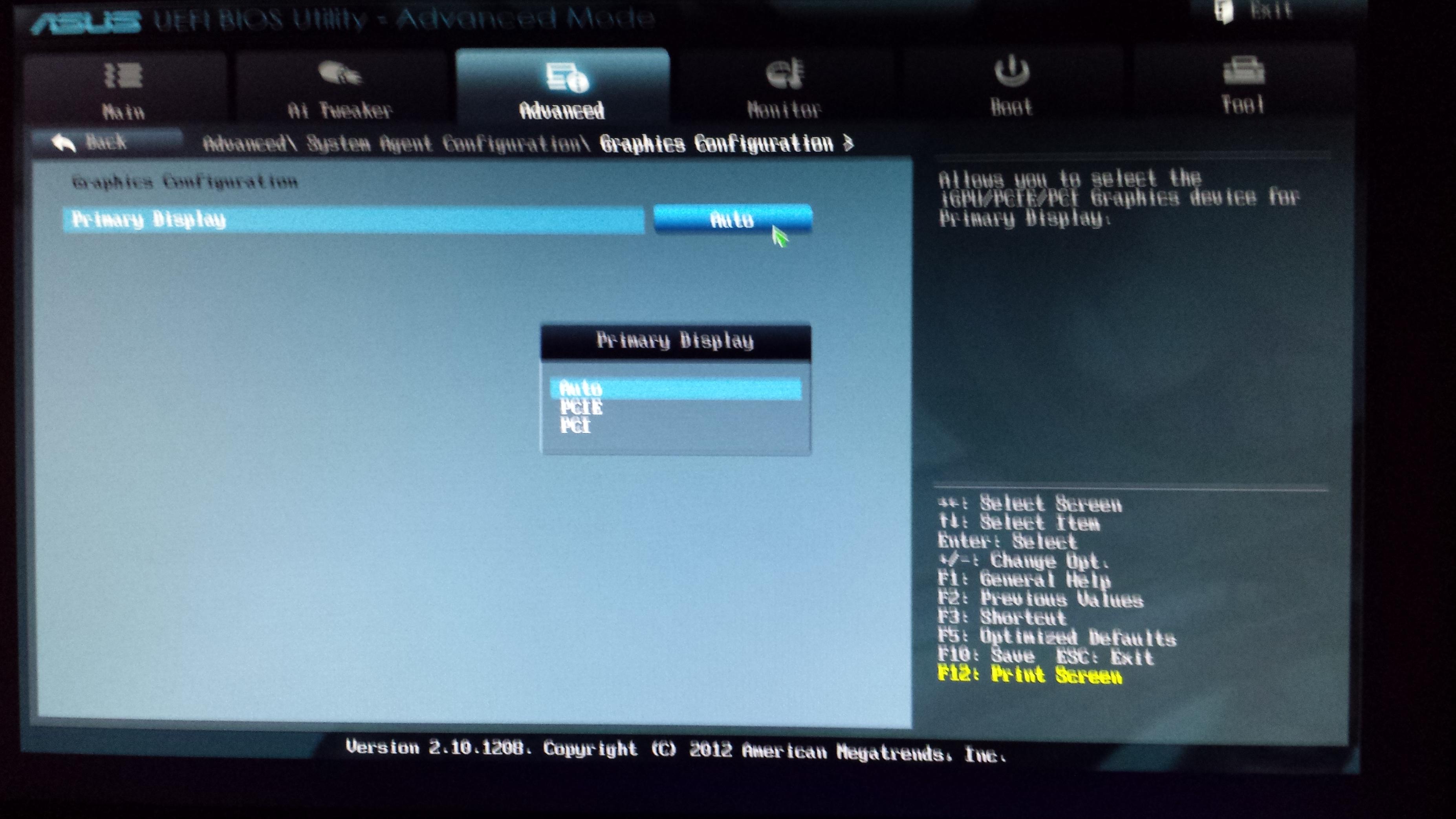This screenshot has height=819, width=1456.
Task: Select the Auto option in popup
Action: [x=675, y=389]
